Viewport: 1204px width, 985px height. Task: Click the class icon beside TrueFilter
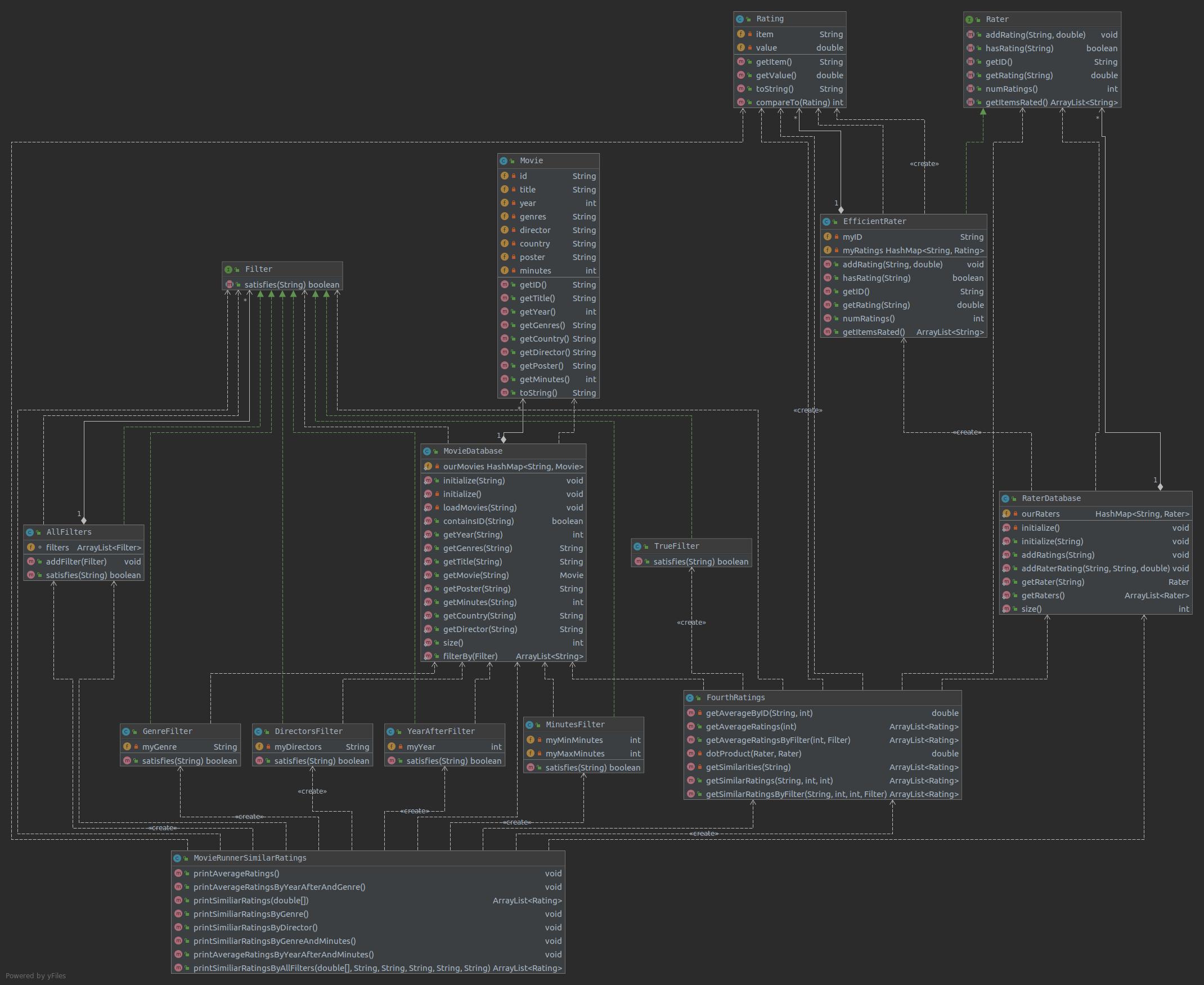[637, 547]
